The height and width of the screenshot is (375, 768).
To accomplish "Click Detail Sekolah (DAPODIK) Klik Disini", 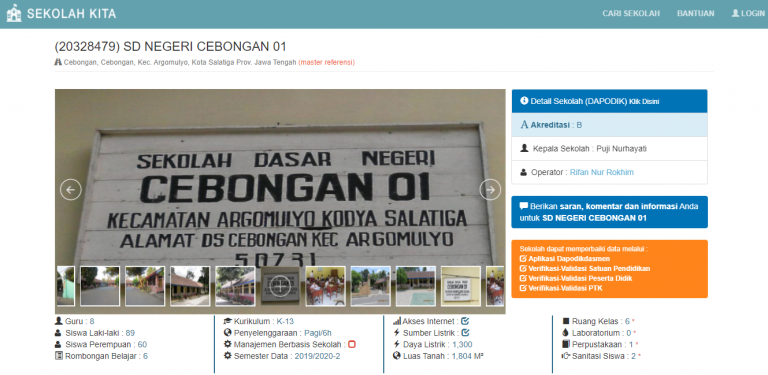I will [609, 101].
